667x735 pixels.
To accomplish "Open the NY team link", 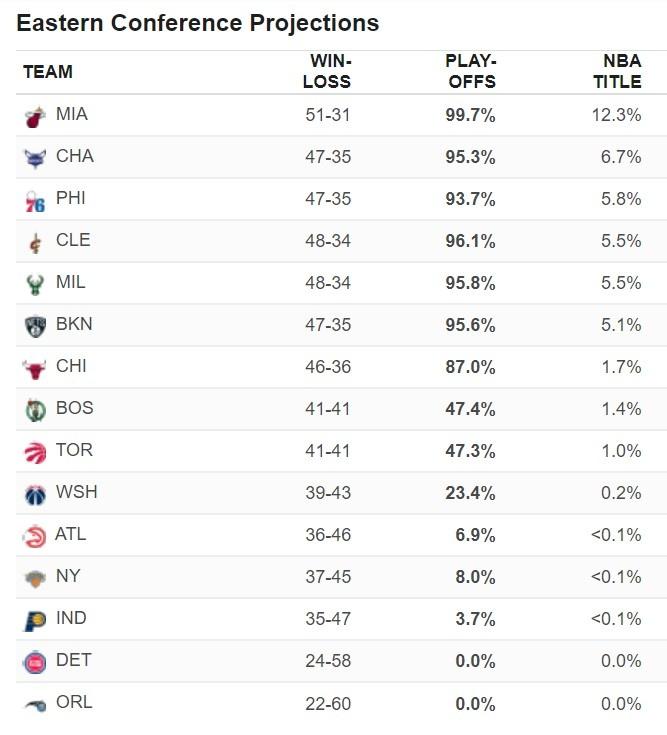I will 68,576.
